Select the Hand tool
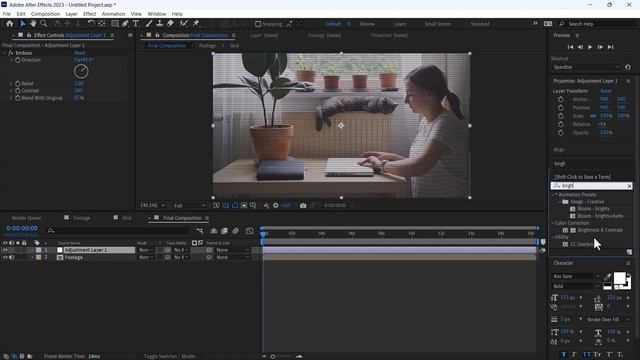The image size is (640, 360). tap(33, 24)
